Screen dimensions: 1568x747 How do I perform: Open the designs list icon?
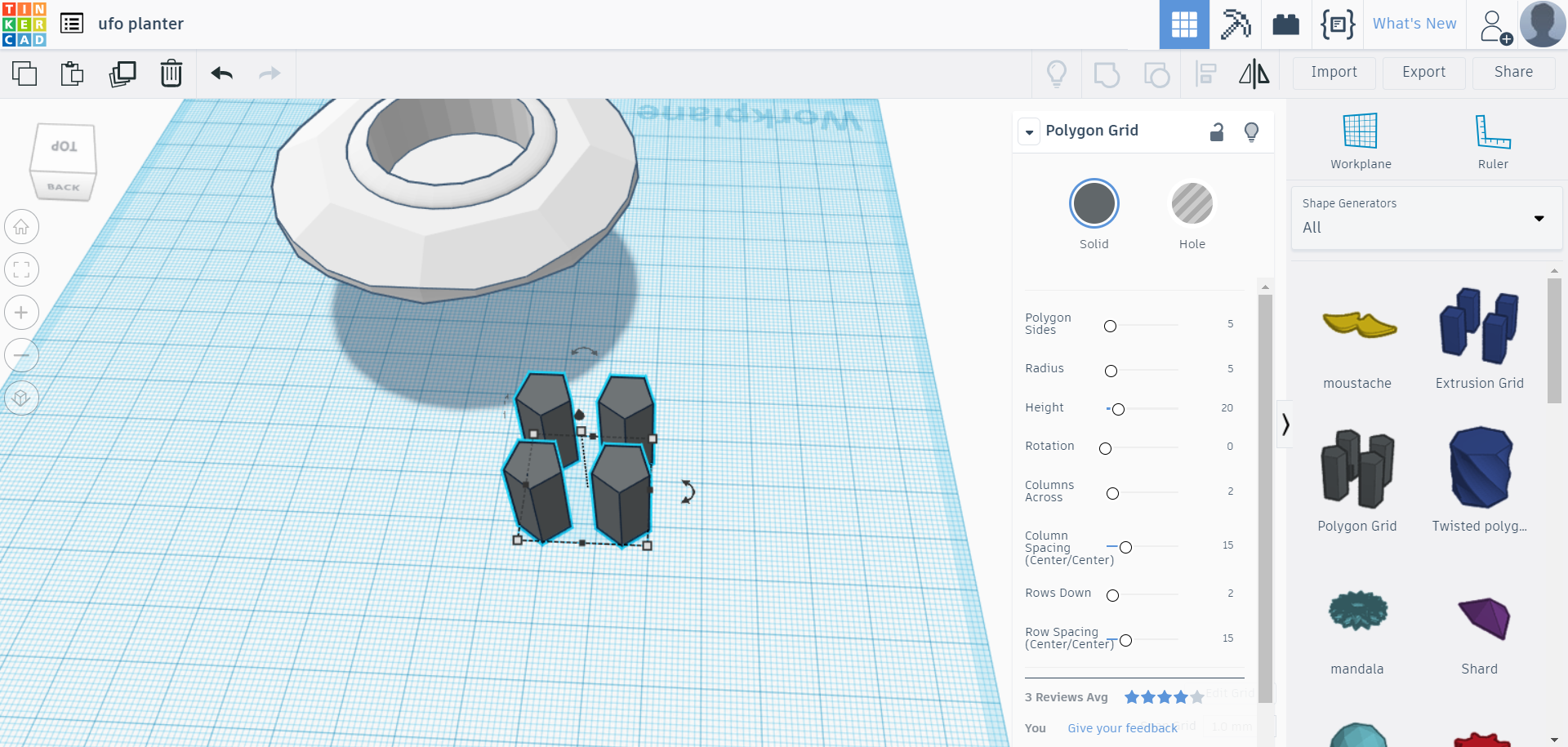pos(72,24)
